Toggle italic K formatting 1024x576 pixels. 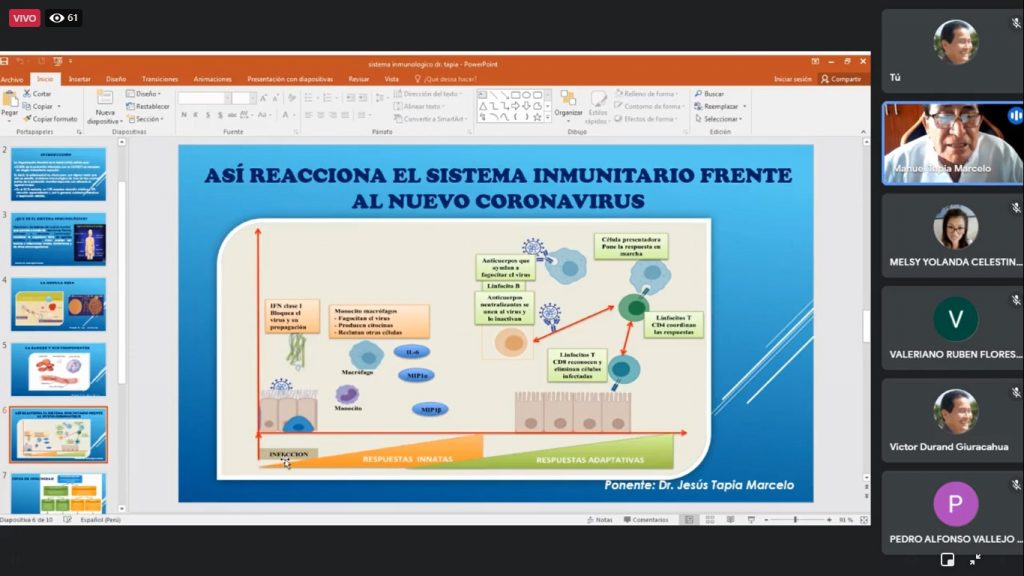pos(196,115)
